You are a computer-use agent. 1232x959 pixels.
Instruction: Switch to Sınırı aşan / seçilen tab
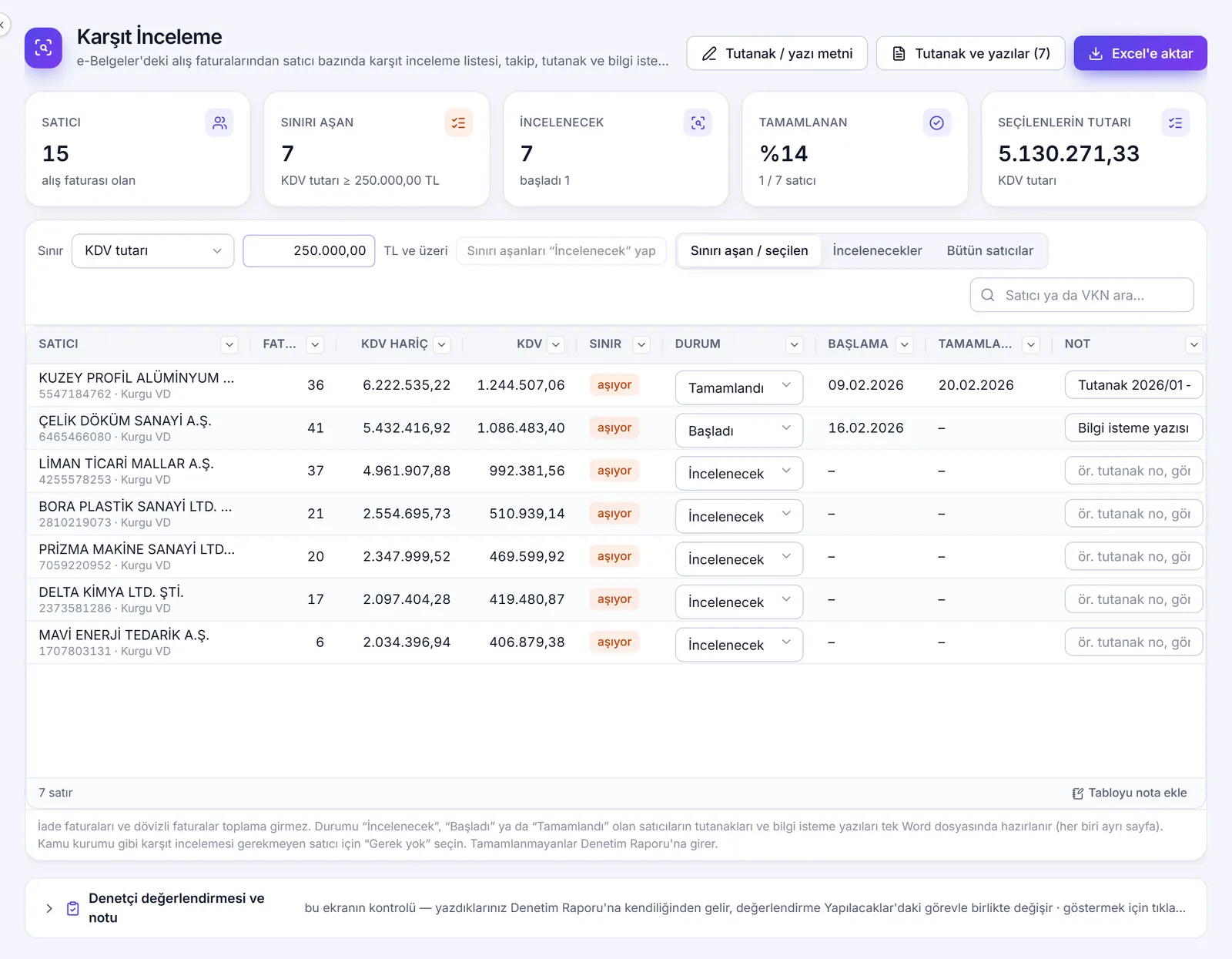pyautogui.click(x=749, y=251)
